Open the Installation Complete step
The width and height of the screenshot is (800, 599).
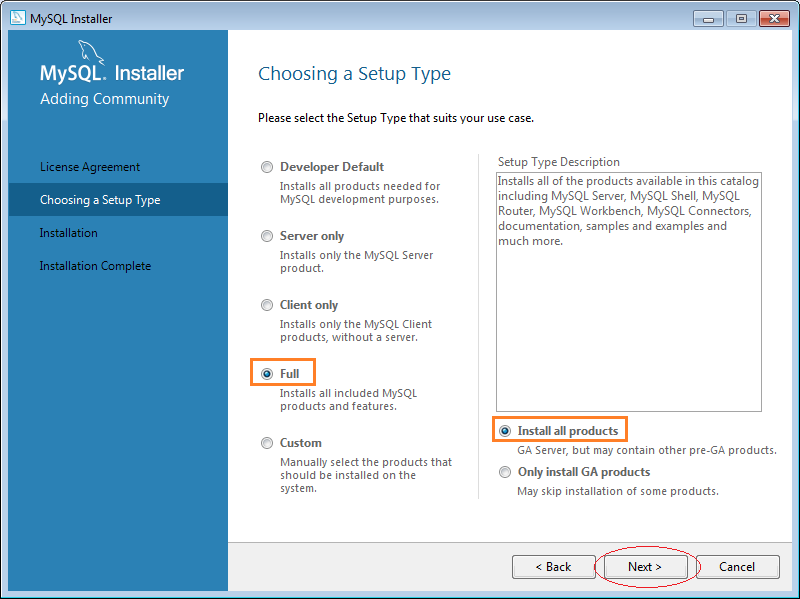pos(95,266)
